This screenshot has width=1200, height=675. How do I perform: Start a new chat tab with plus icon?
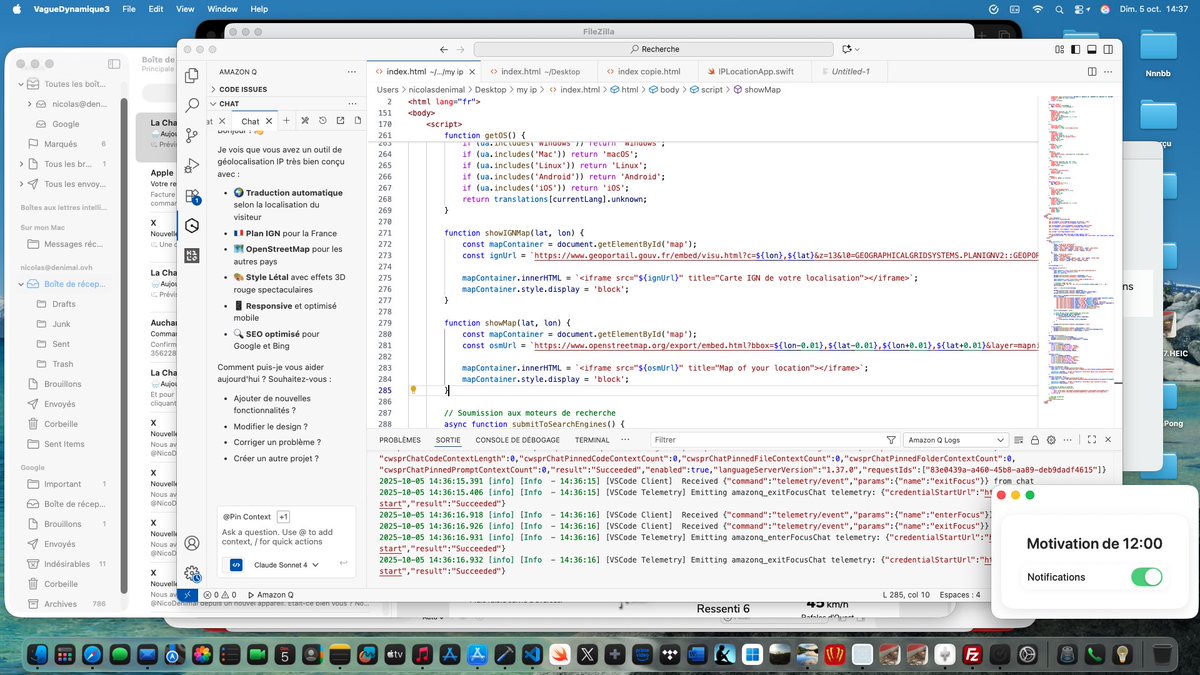coord(286,121)
